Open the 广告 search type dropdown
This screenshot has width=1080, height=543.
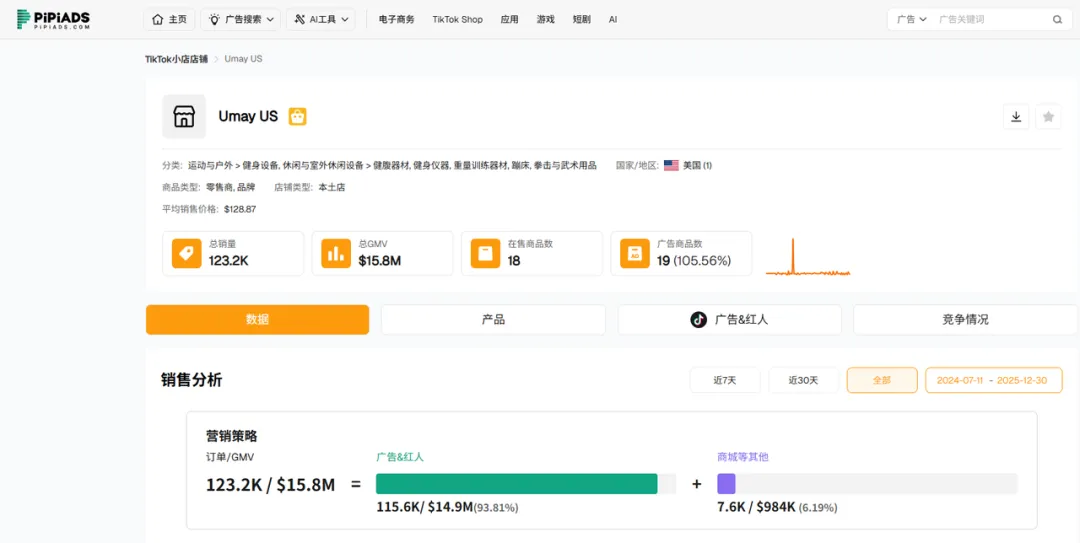tap(911, 20)
